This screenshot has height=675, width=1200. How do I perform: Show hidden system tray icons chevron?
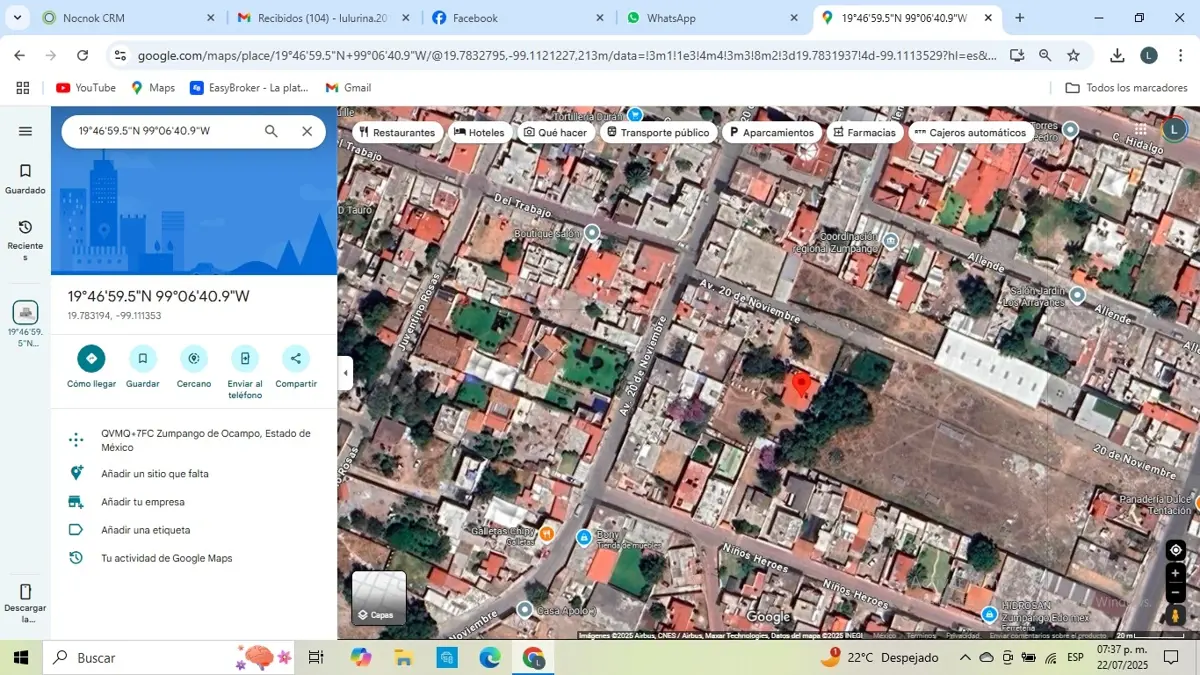pos(965,657)
